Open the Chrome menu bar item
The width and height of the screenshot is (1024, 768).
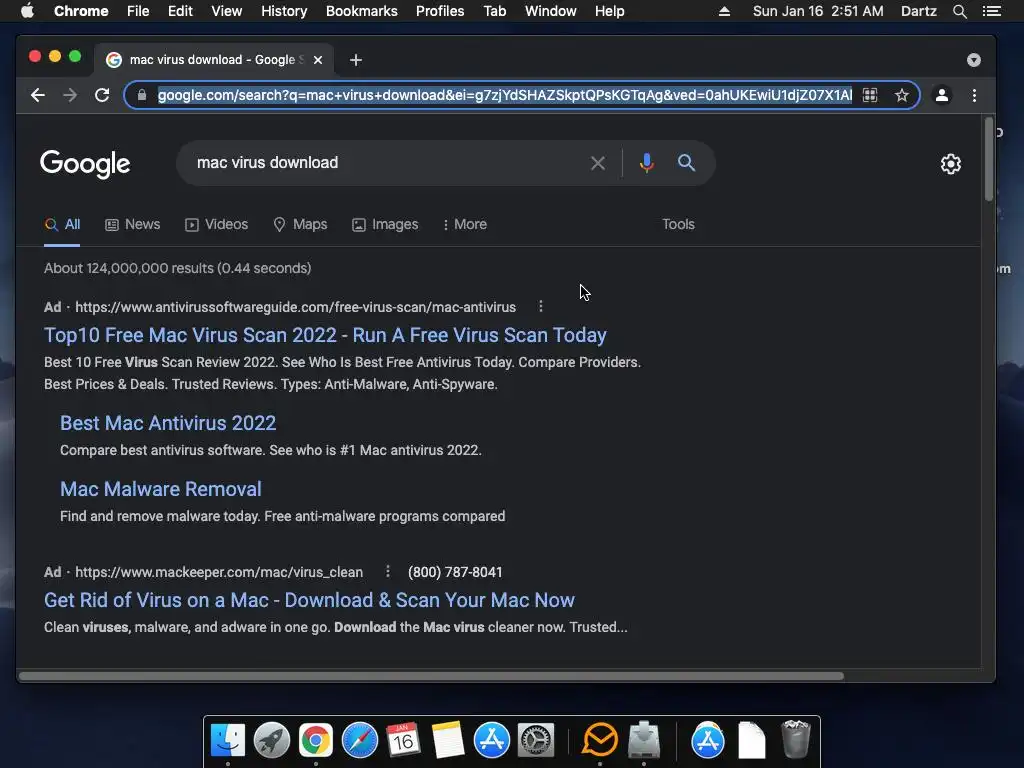point(81,11)
